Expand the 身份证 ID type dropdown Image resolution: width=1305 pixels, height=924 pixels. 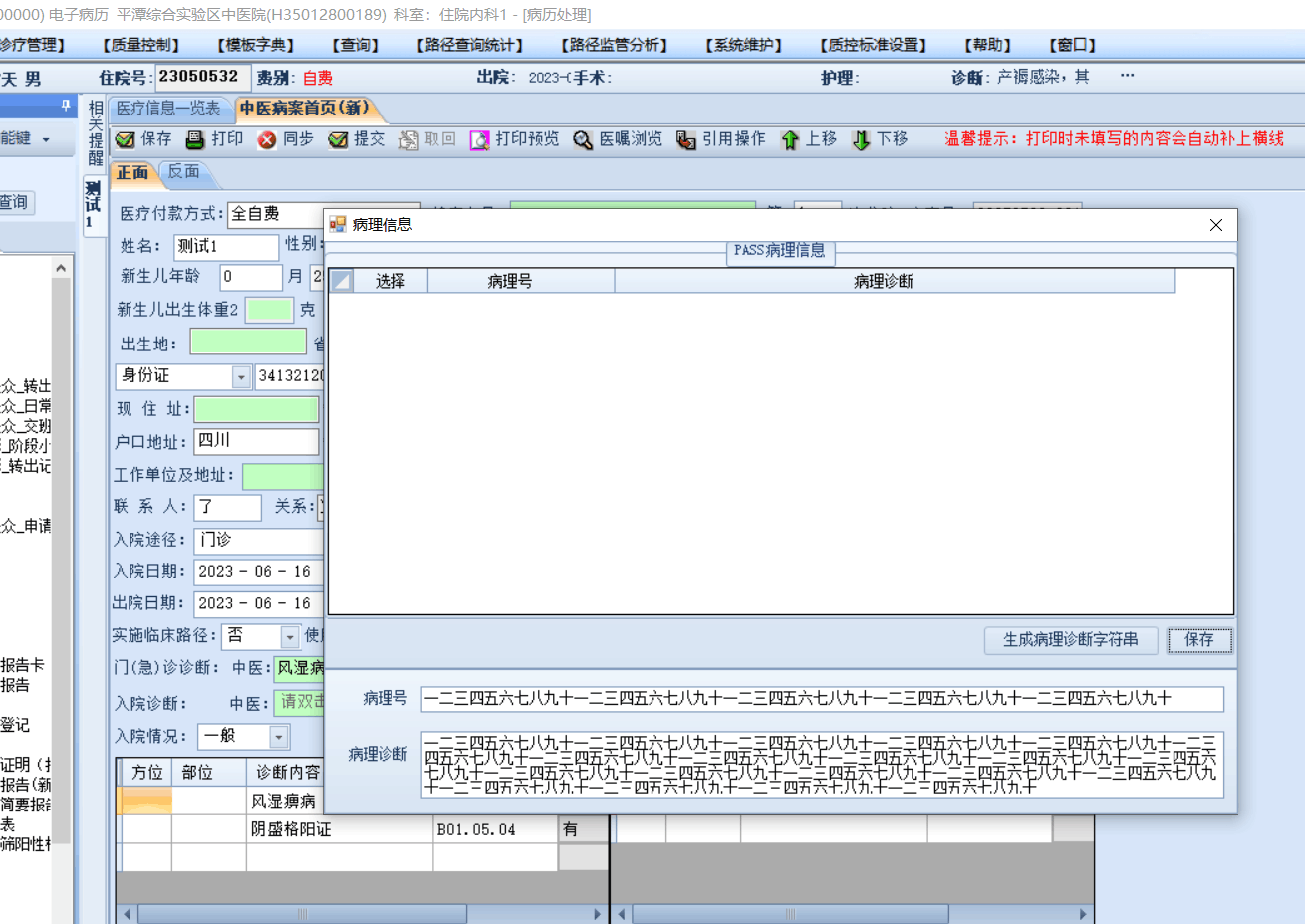(241, 377)
